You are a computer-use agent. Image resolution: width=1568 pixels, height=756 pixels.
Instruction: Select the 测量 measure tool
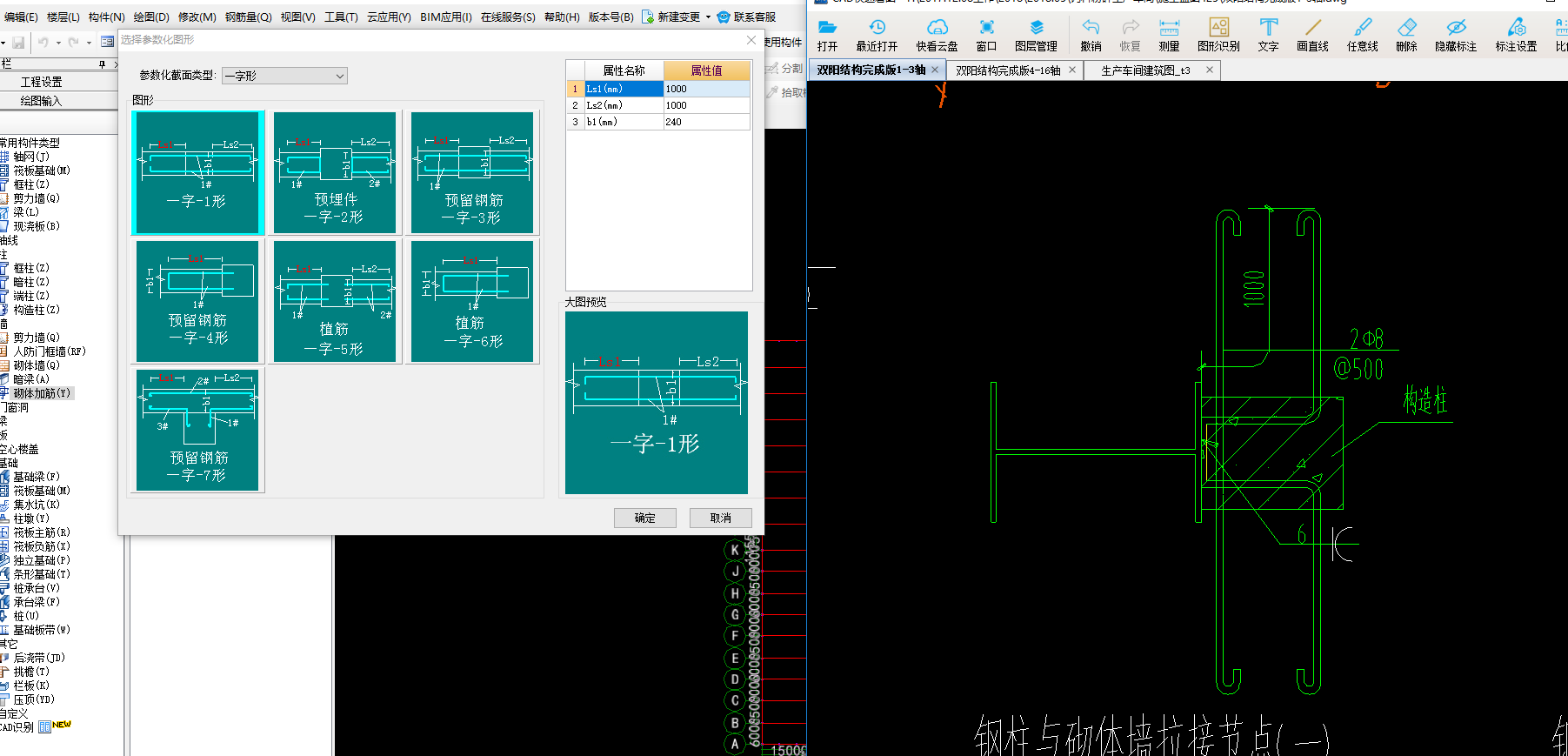coord(1169,35)
